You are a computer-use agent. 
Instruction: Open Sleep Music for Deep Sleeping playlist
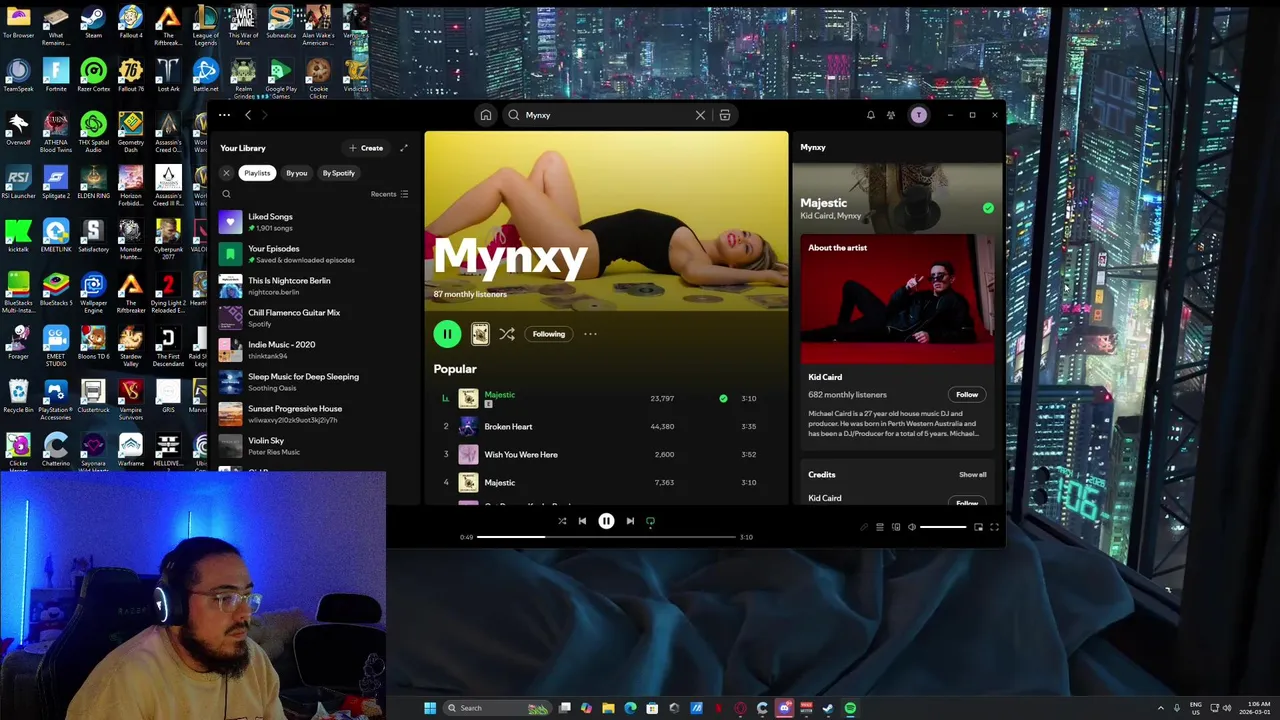click(314, 382)
